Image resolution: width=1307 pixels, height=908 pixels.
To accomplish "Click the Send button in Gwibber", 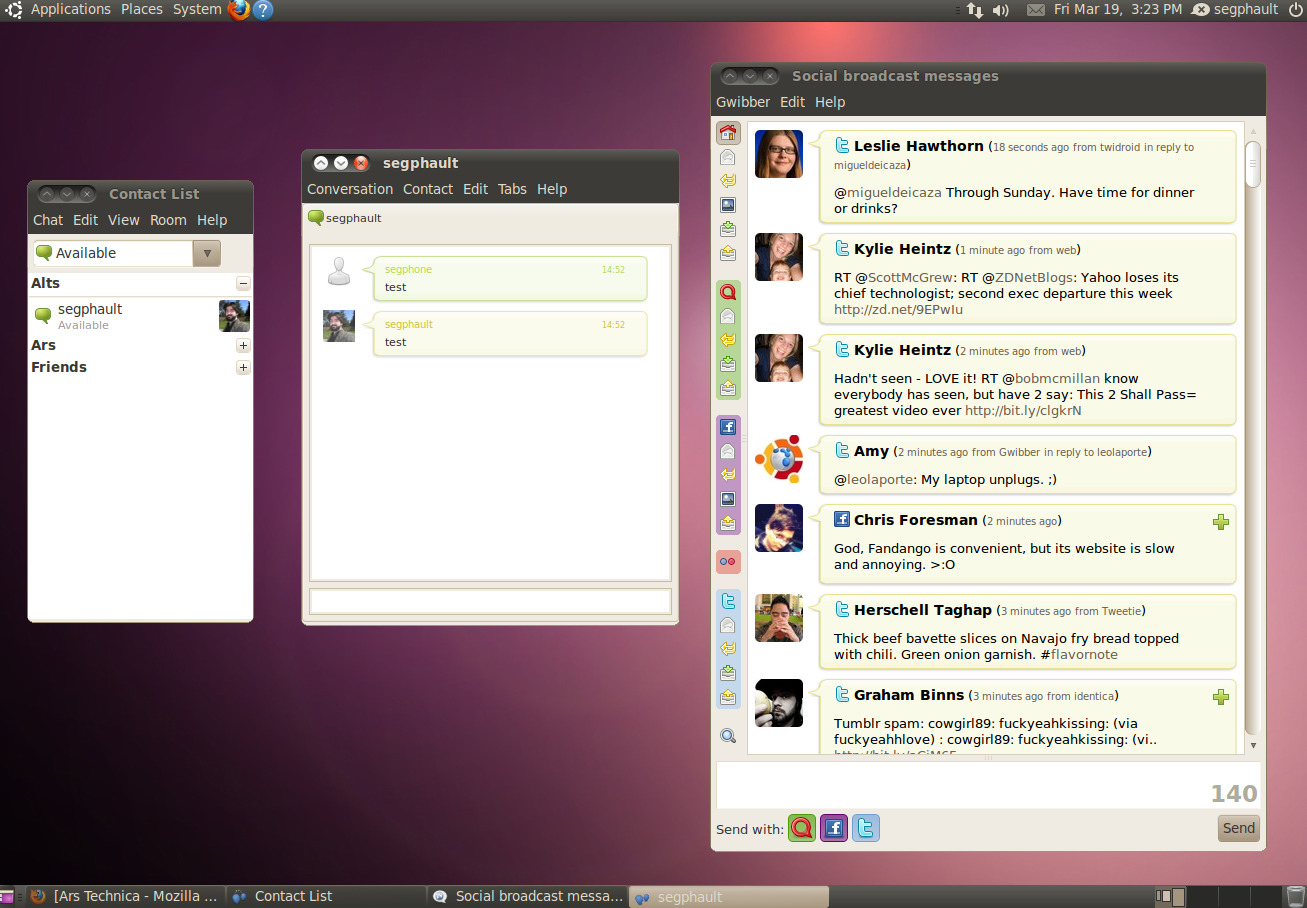I will [1239, 828].
